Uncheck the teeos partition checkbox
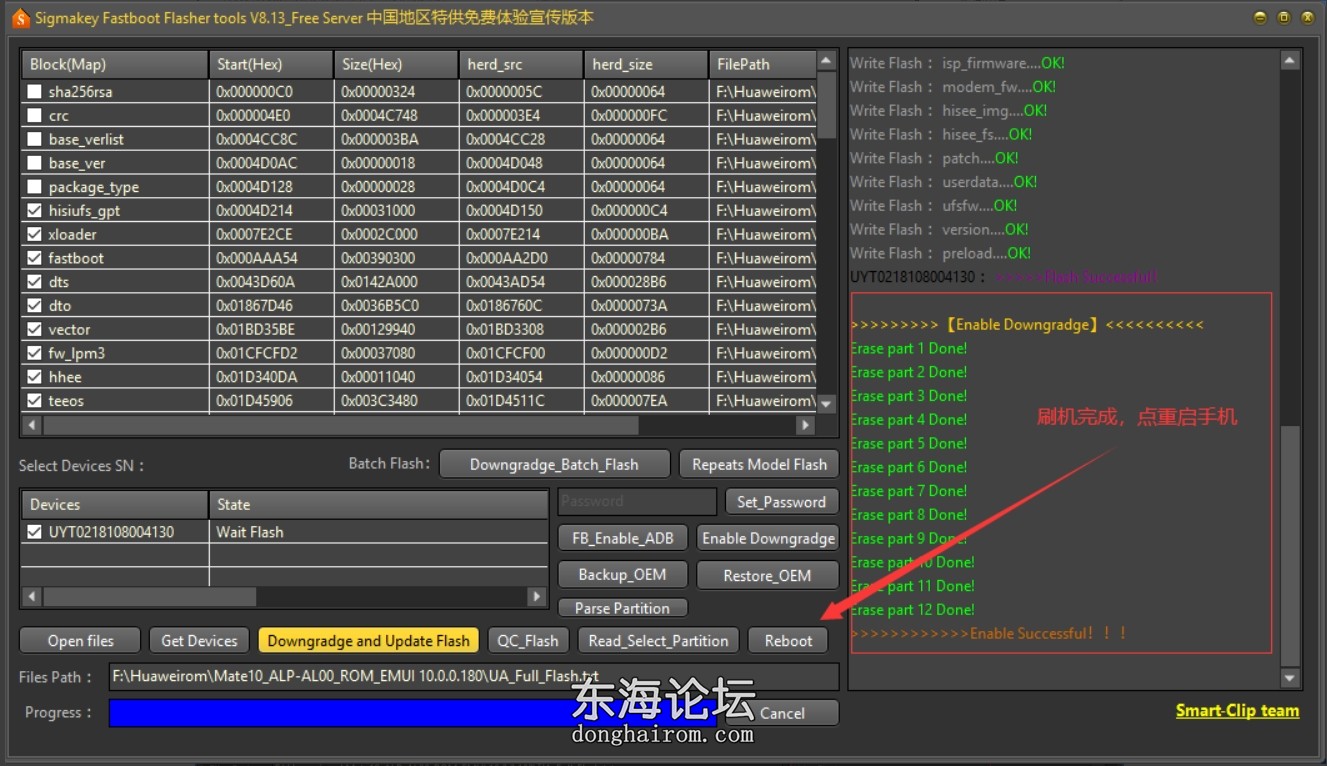This screenshot has width=1327, height=766. click(x=35, y=401)
